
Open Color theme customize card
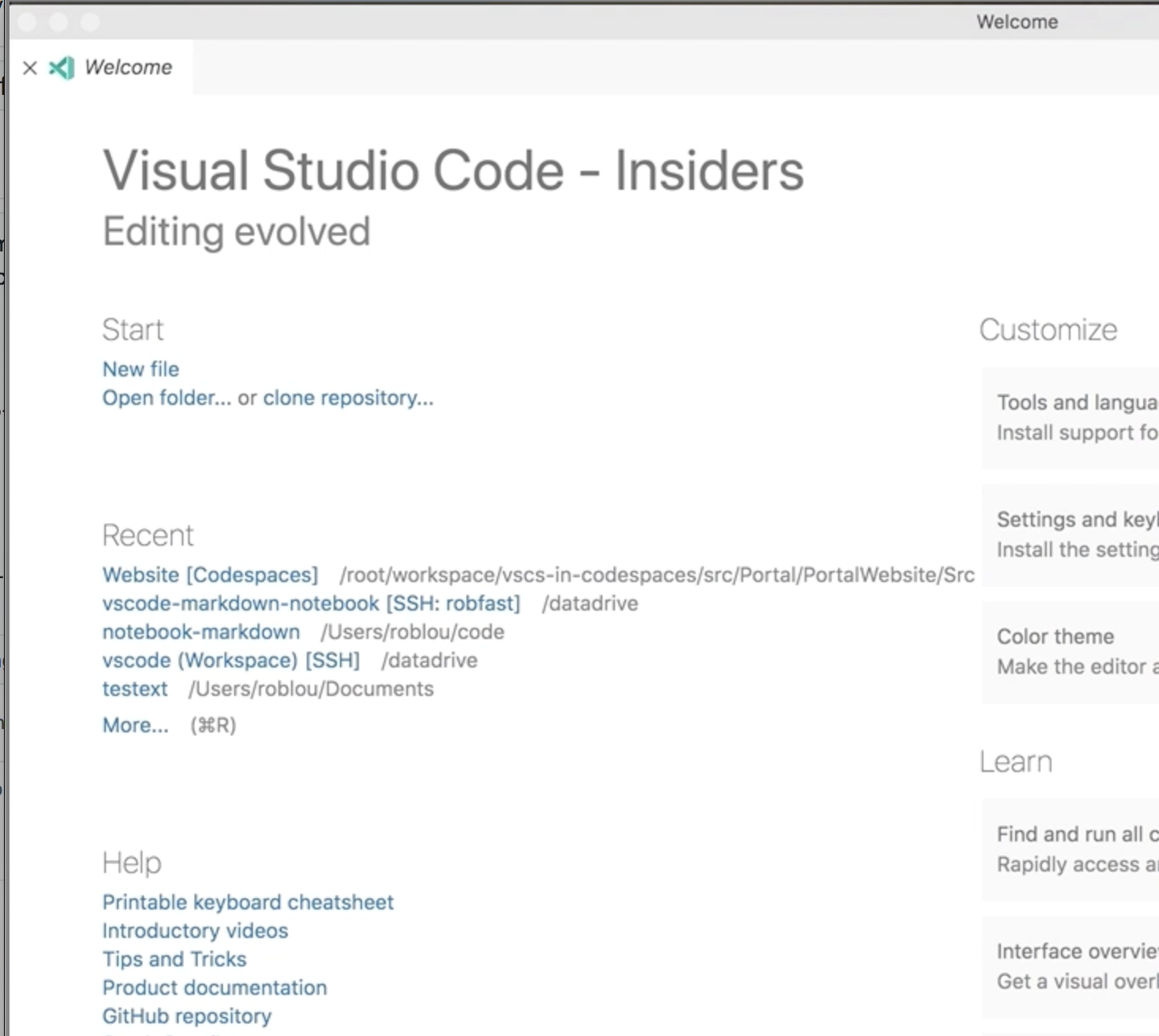1070,652
